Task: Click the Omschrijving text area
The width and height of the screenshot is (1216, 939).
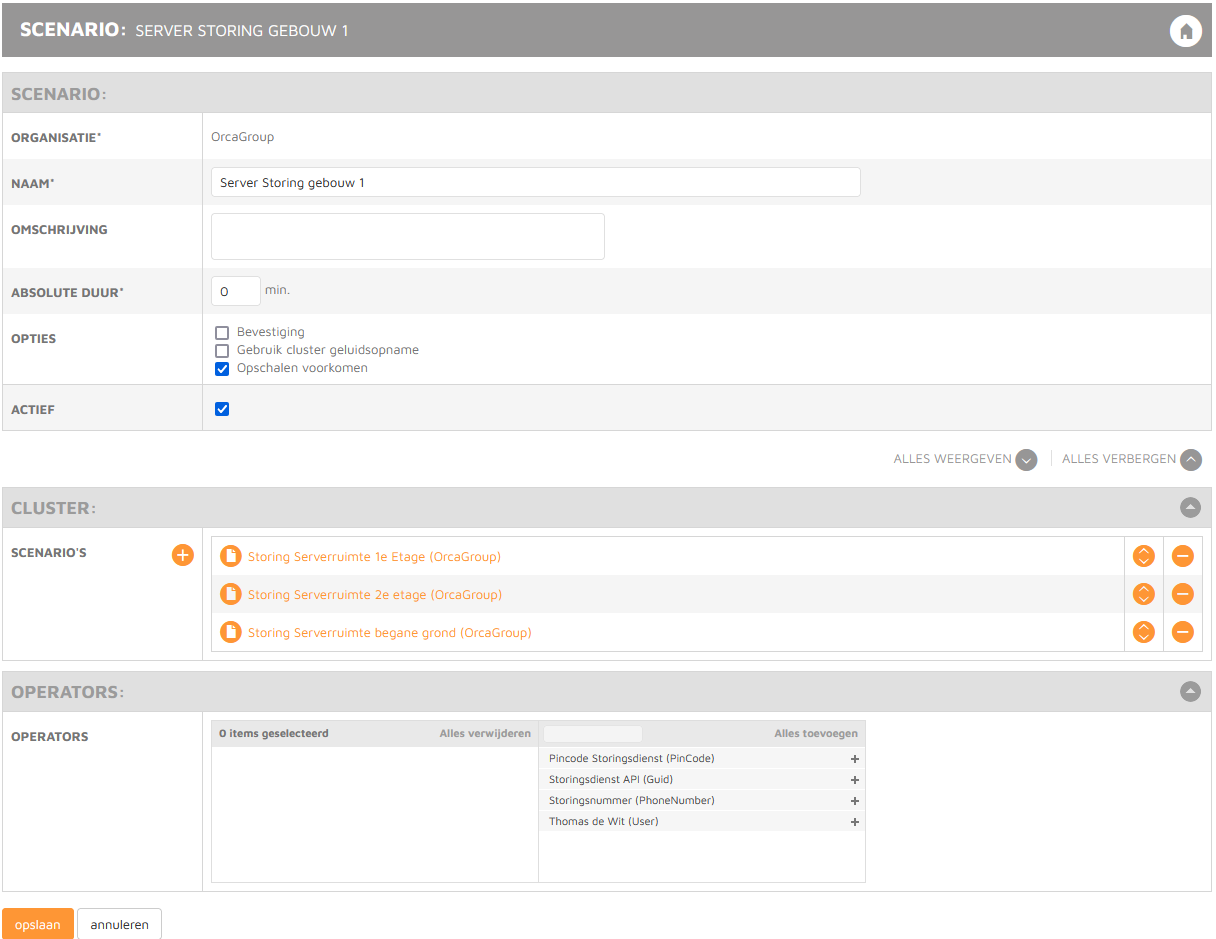Action: point(407,237)
